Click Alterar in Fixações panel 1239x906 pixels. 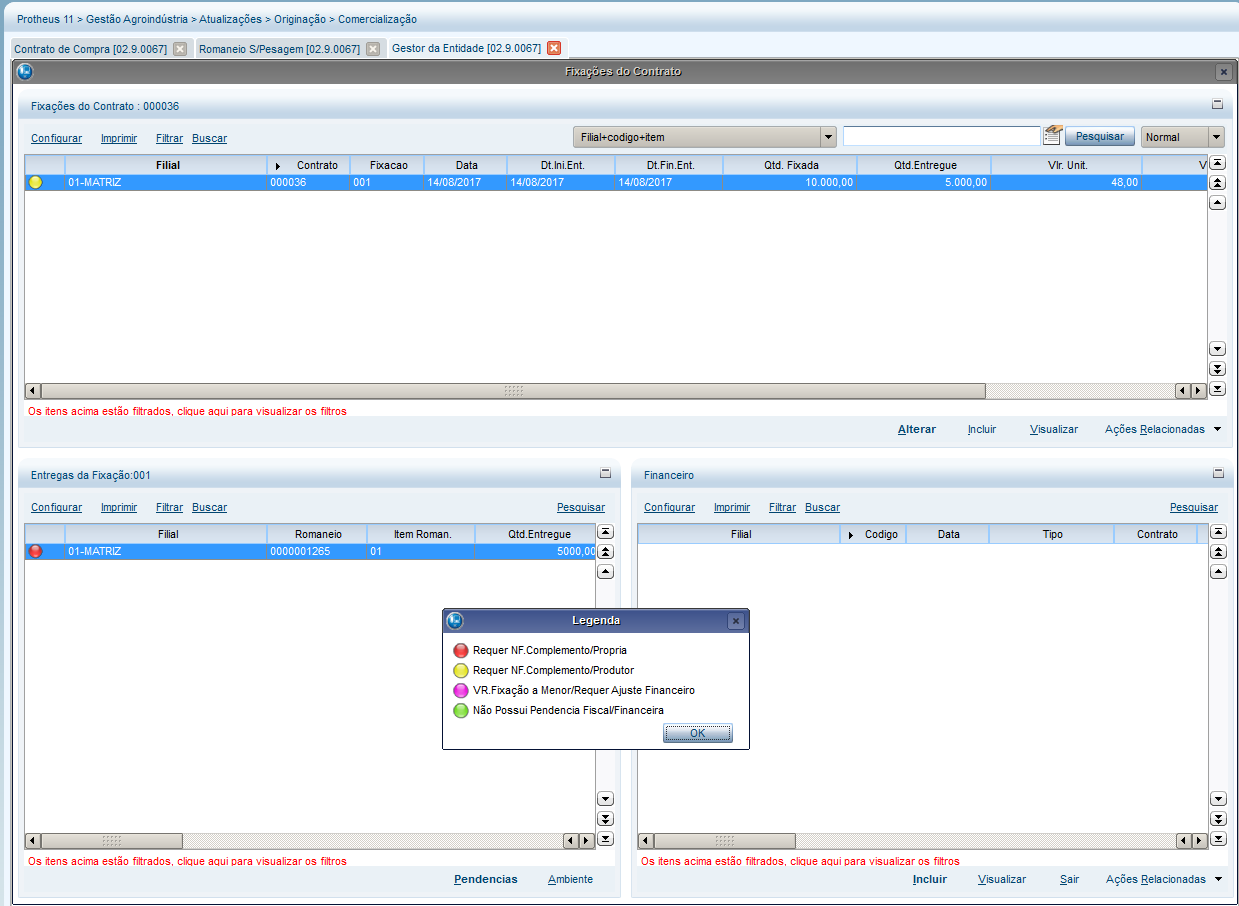917,429
